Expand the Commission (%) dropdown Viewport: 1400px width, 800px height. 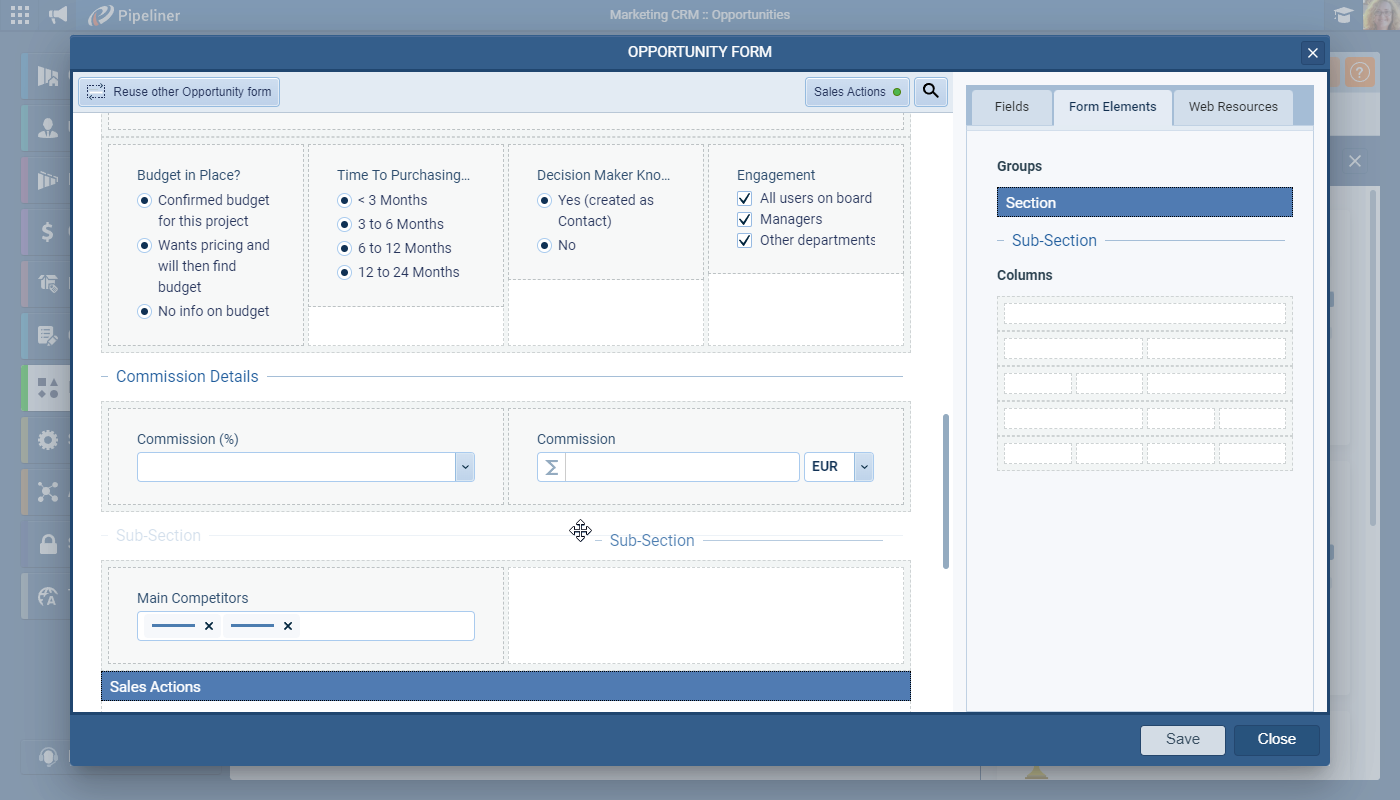(464, 467)
